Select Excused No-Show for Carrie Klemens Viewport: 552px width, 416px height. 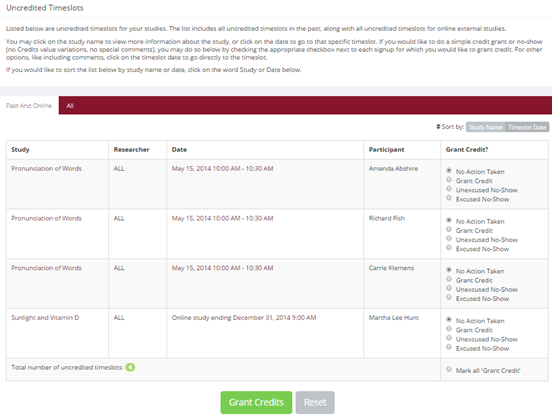449,297
